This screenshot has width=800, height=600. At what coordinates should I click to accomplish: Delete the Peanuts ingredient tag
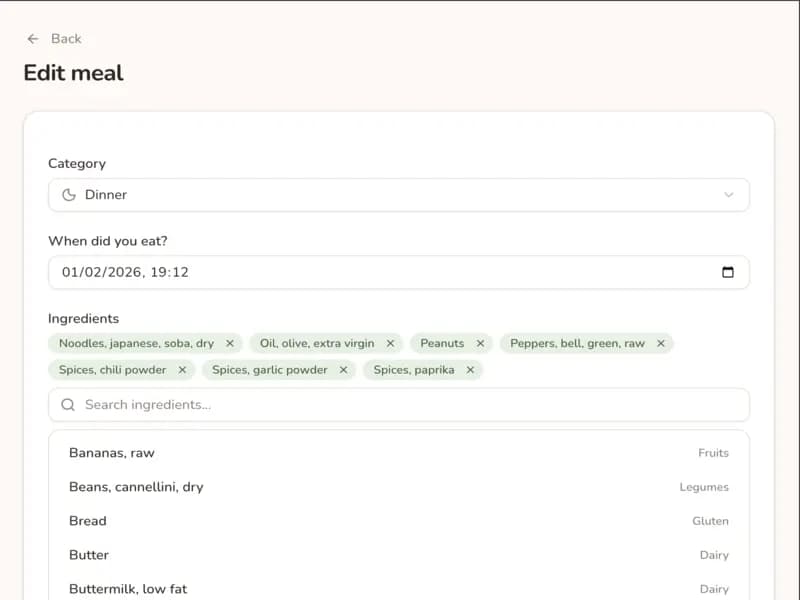tap(480, 343)
